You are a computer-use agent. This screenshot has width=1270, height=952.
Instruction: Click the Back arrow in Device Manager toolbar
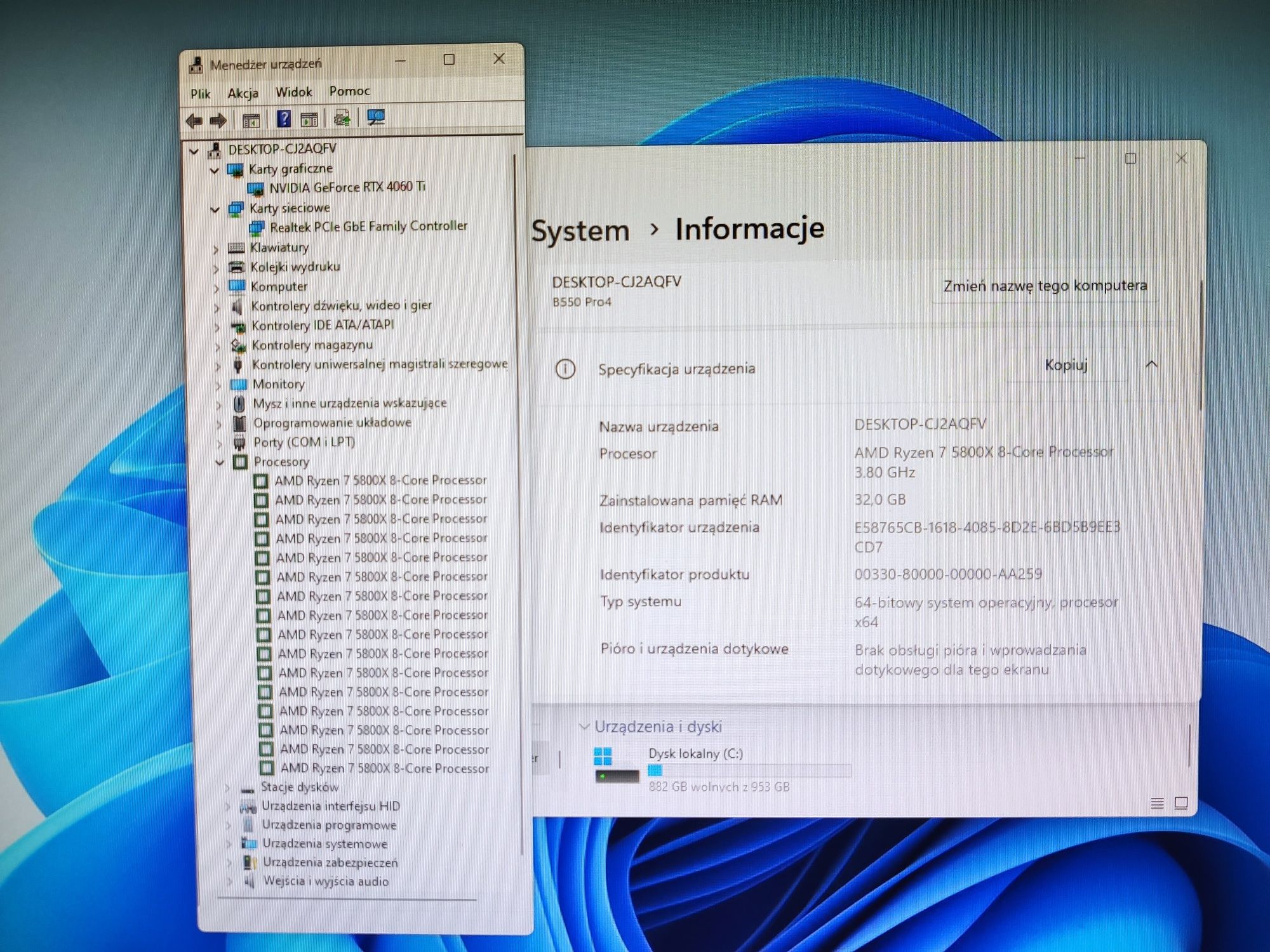[x=194, y=120]
